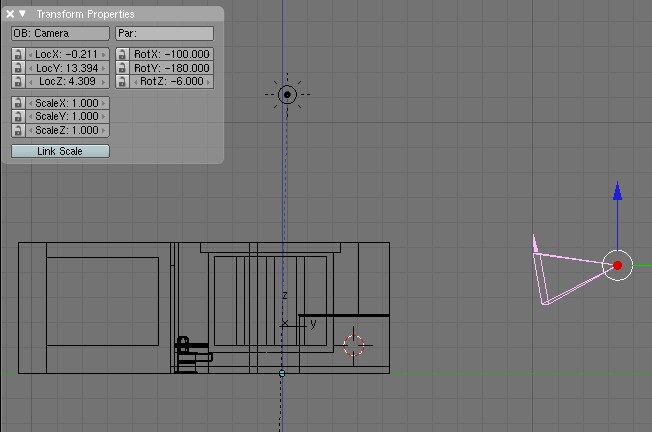This screenshot has width=652, height=432.
Task: Toggle the ScaleZ lock icon
Action: click(18, 131)
